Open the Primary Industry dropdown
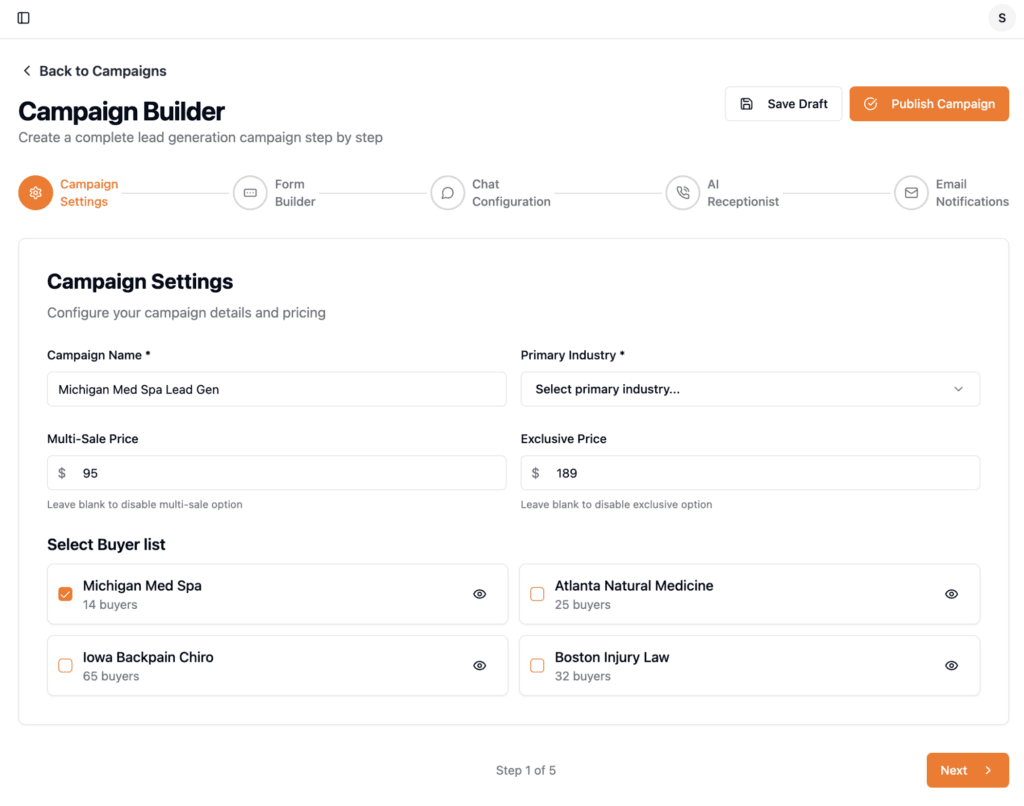1024x806 pixels. click(x=750, y=389)
